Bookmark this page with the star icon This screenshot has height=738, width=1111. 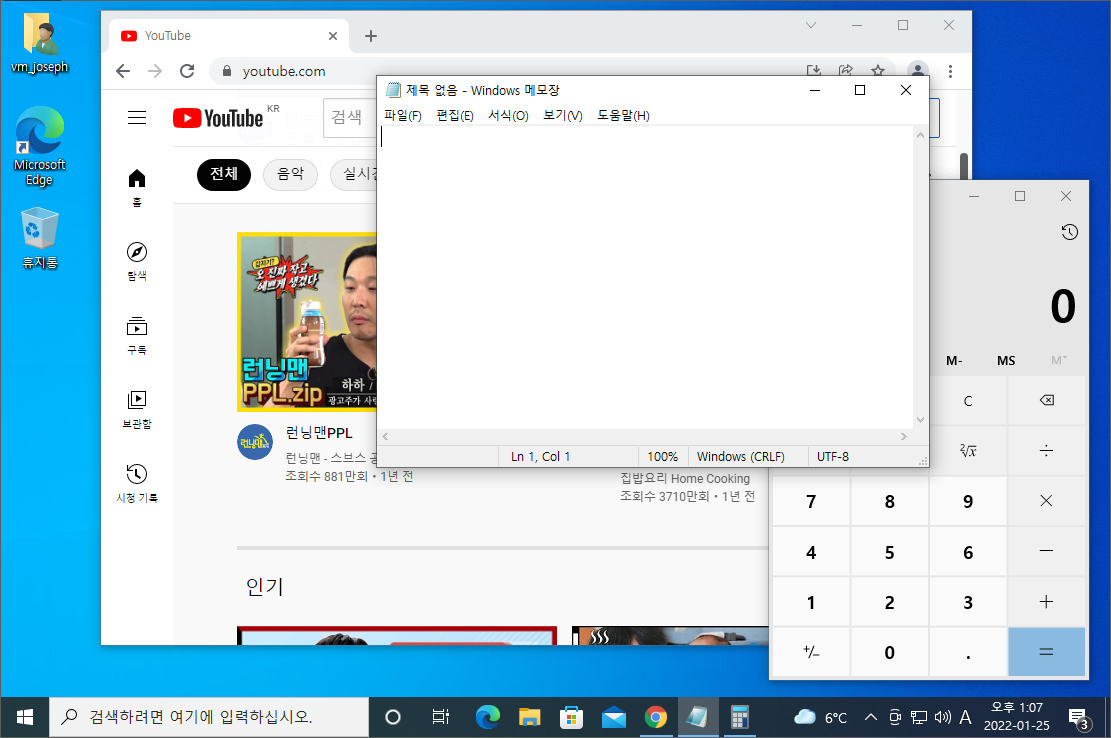pos(878,70)
